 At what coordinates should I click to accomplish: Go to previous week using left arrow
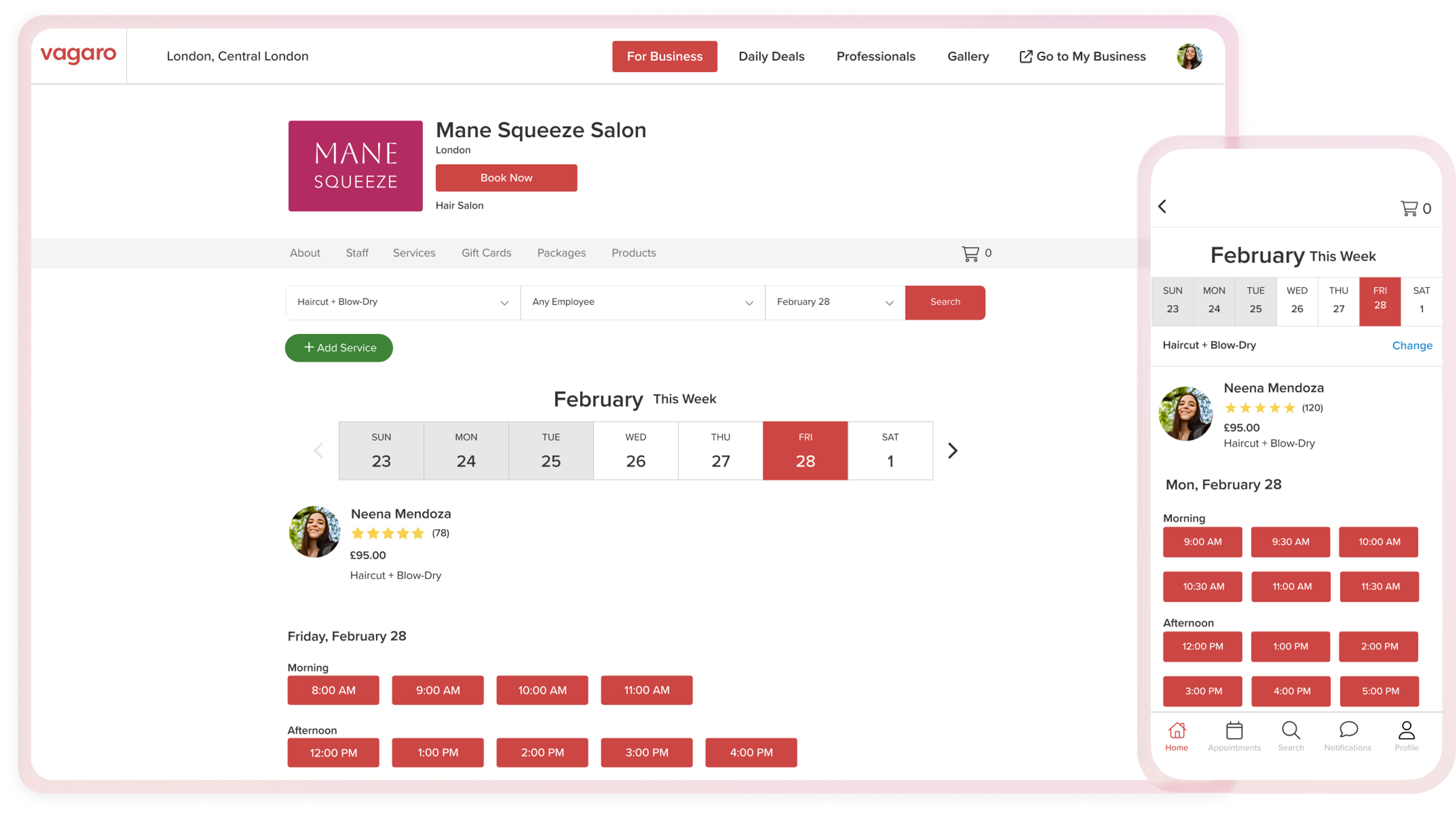[319, 450]
